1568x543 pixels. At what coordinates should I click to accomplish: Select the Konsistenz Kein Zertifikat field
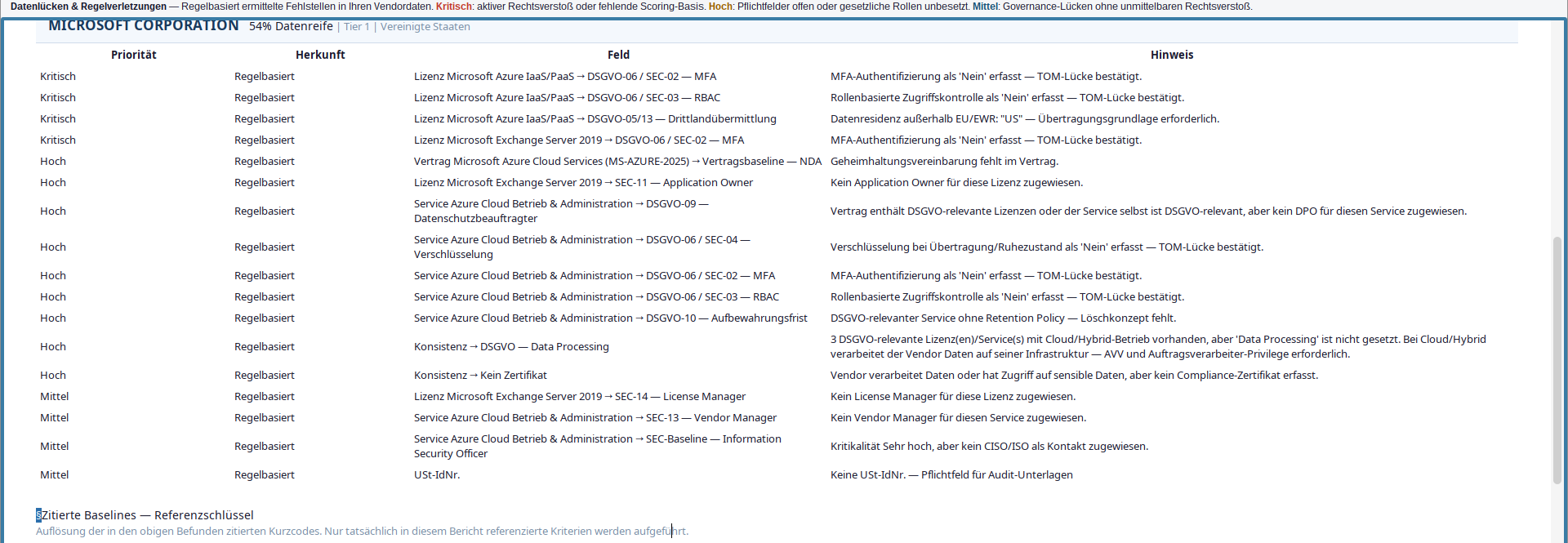tap(480, 375)
